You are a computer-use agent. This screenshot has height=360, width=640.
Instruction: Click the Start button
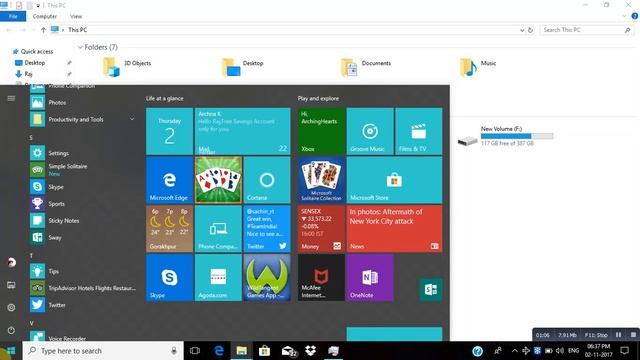(x=11, y=351)
